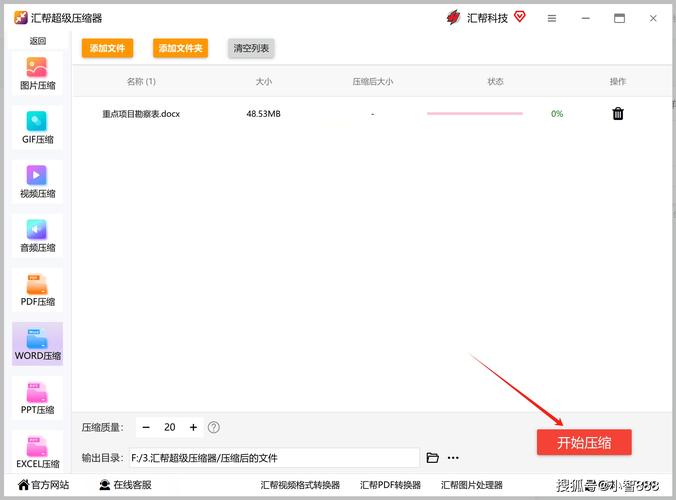Select the file 重点项目勘察表.docx
The height and width of the screenshot is (500, 676).
pyautogui.click(x=141, y=114)
